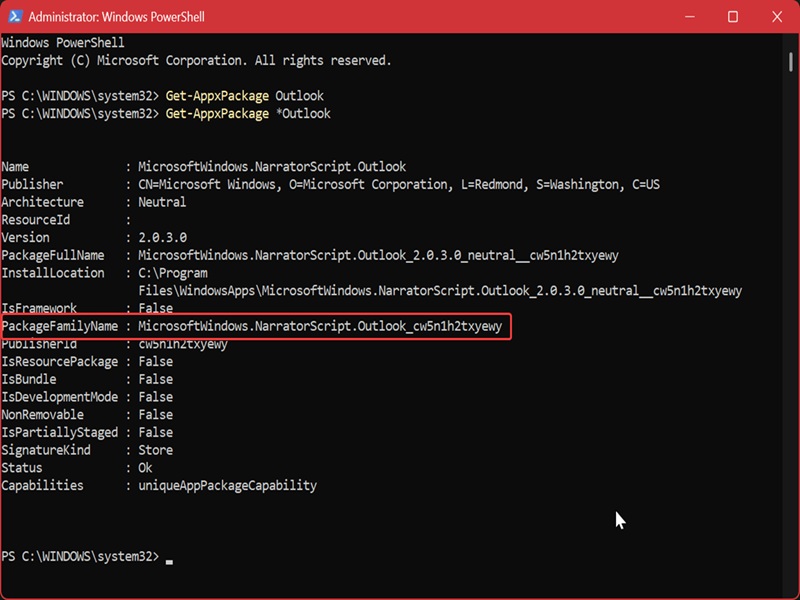Click the Name row's value MicrosoftWindows.NarratorScript.Outlook
This screenshot has width=800, height=600.
click(x=272, y=167)
